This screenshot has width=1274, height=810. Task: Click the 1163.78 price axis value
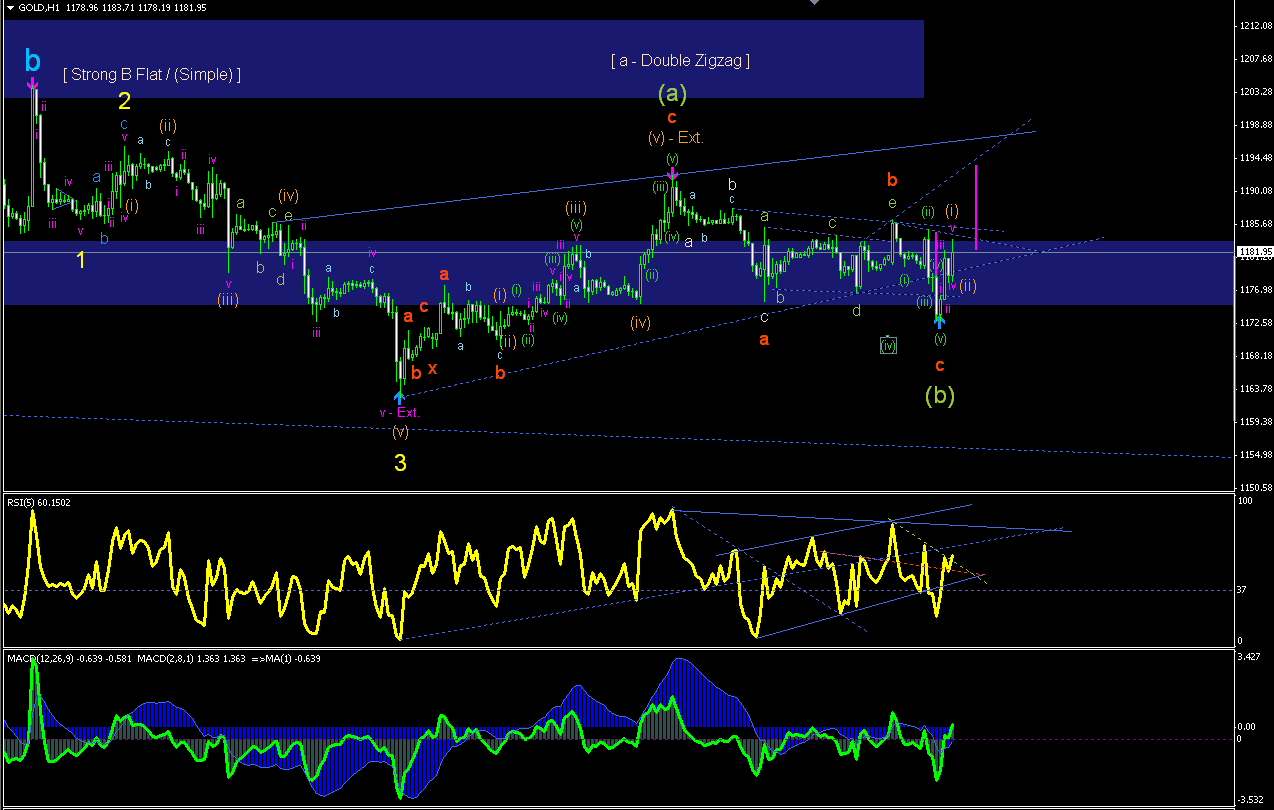(1254, 389)
